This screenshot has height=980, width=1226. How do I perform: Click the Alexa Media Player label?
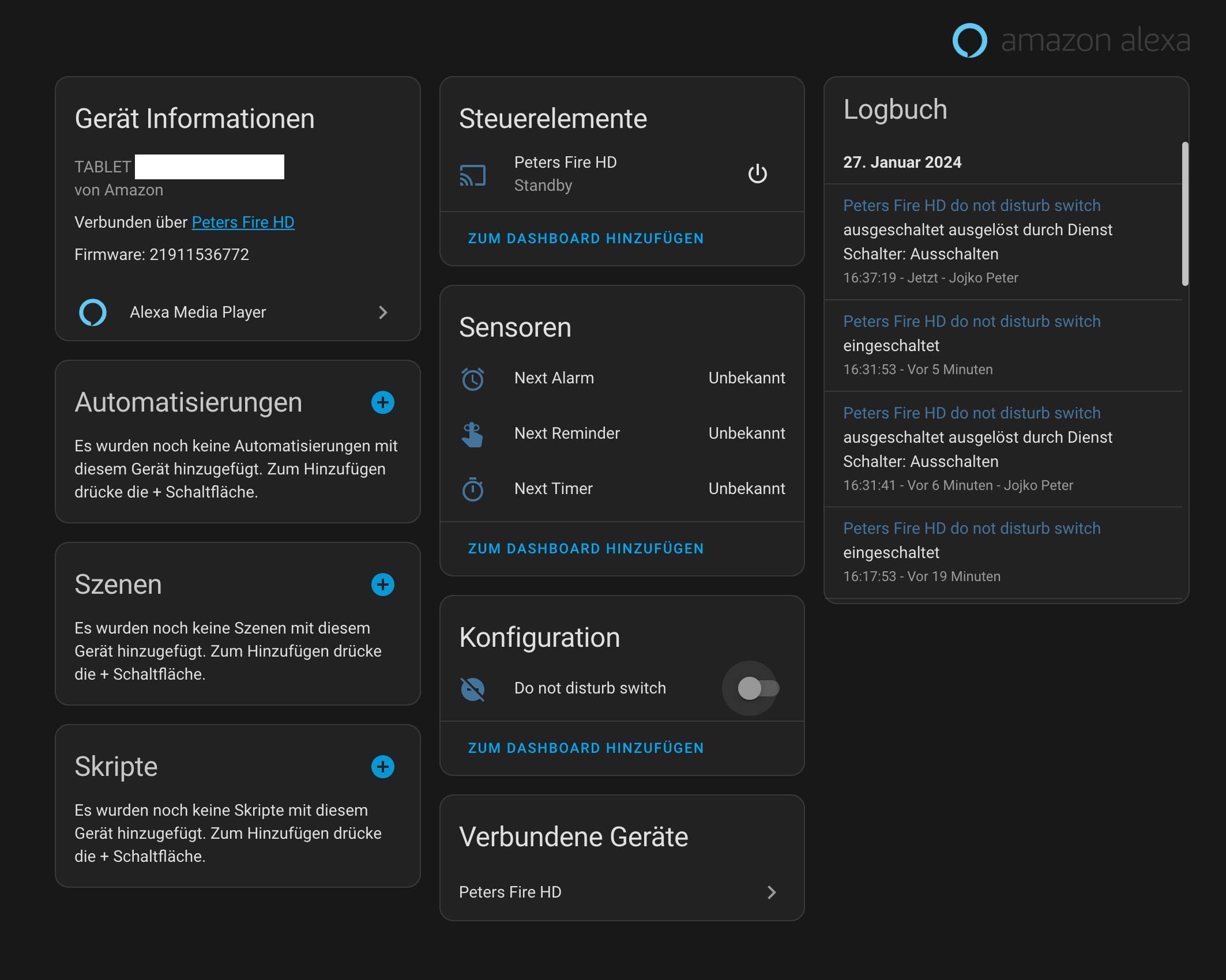198,312
